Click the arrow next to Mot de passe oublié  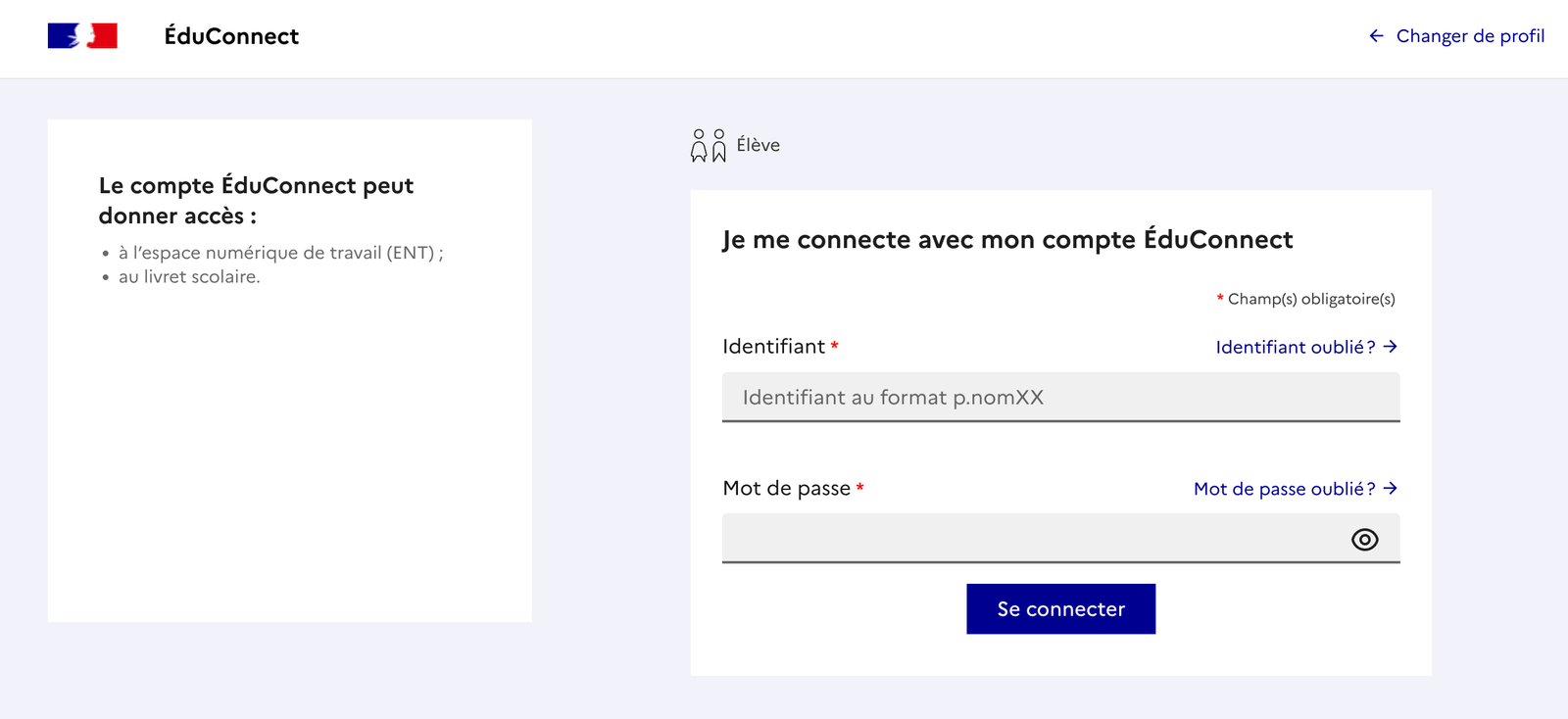point(1391,489)
